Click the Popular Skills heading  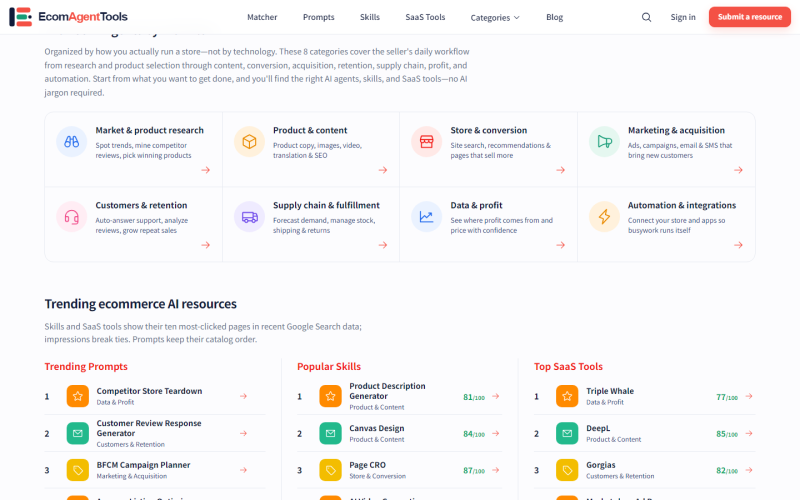pyautogui.click(x=329, y=366)
